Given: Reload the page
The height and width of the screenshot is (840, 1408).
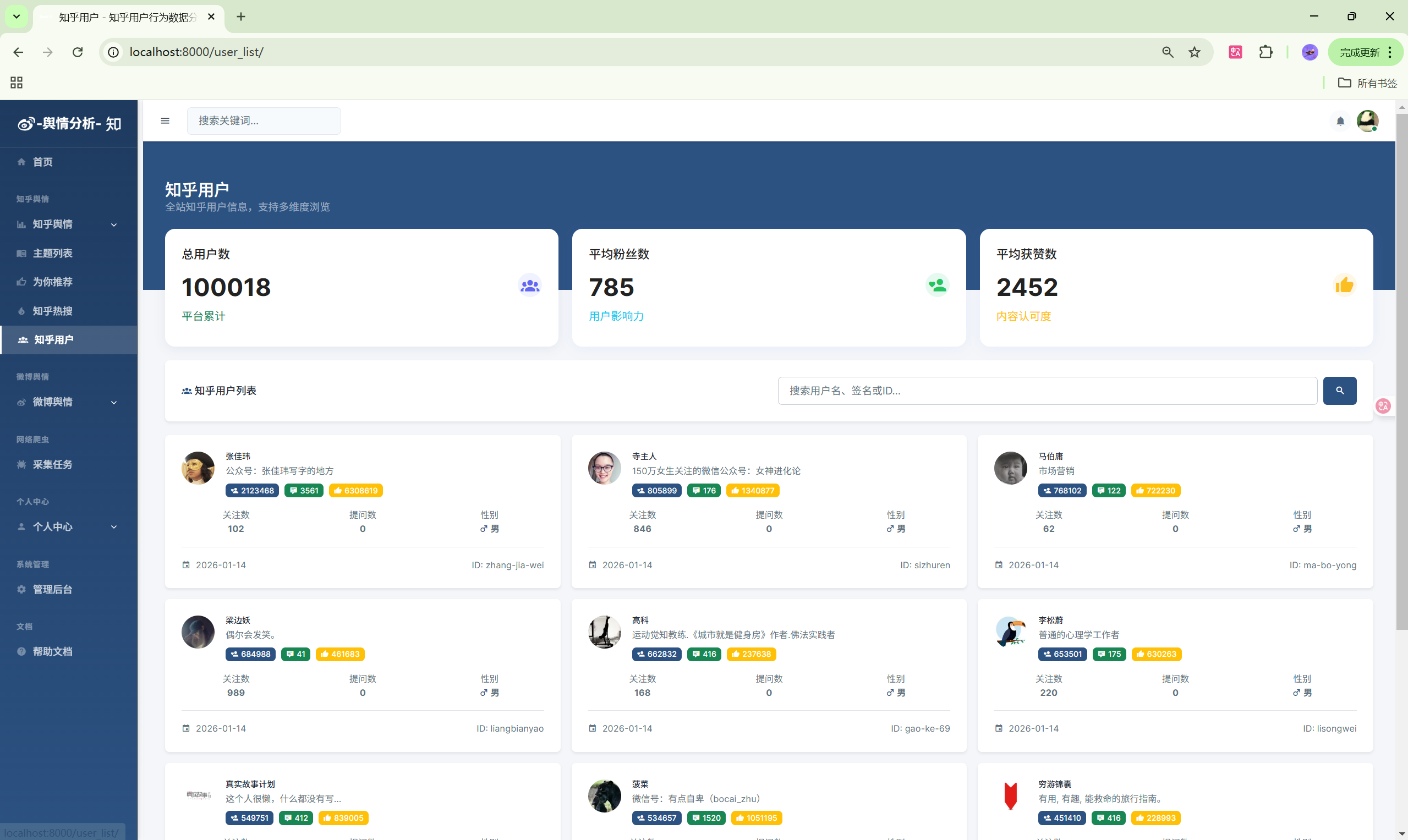Looking at the screenshot, I should click(x=78, y=52).
